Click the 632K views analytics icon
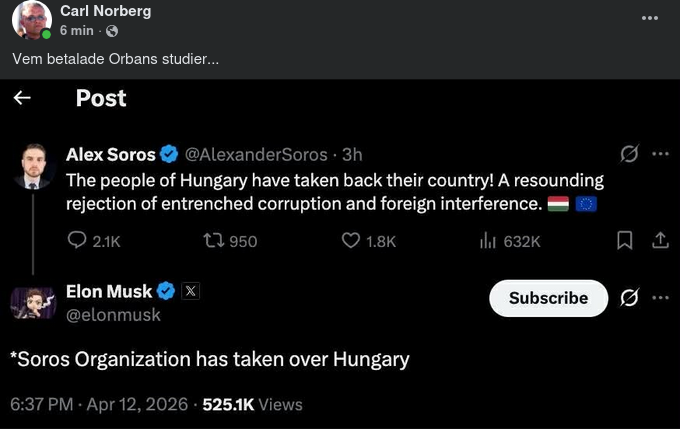 click(x=488, y=240)
